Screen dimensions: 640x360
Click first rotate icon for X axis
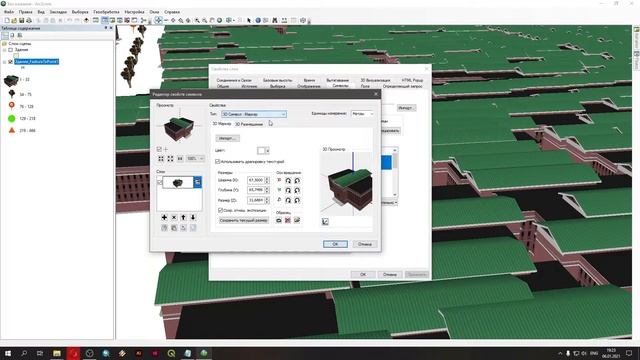288,180
